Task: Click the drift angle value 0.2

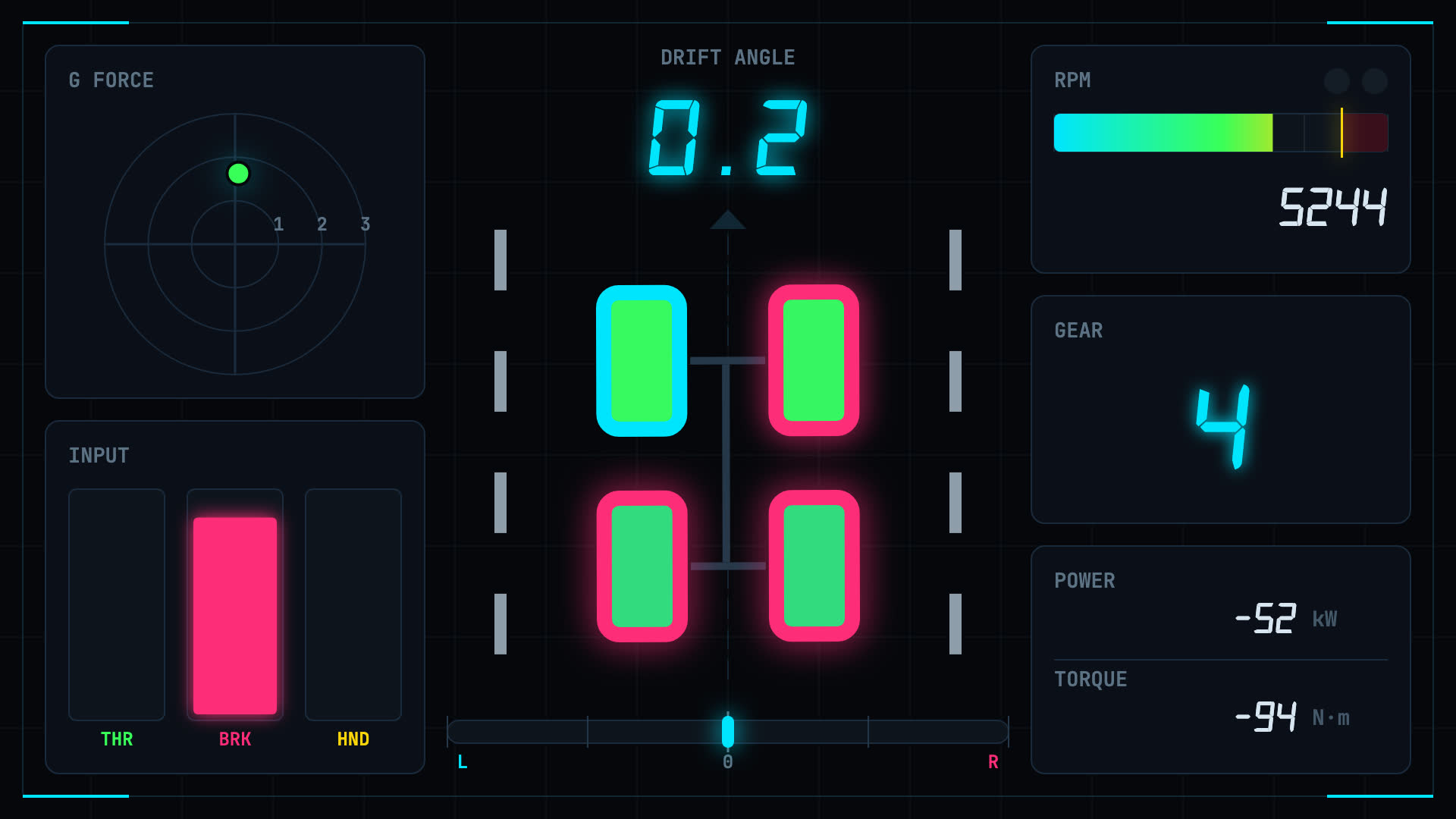Action: pyautogui.click(x=728, y=138)
